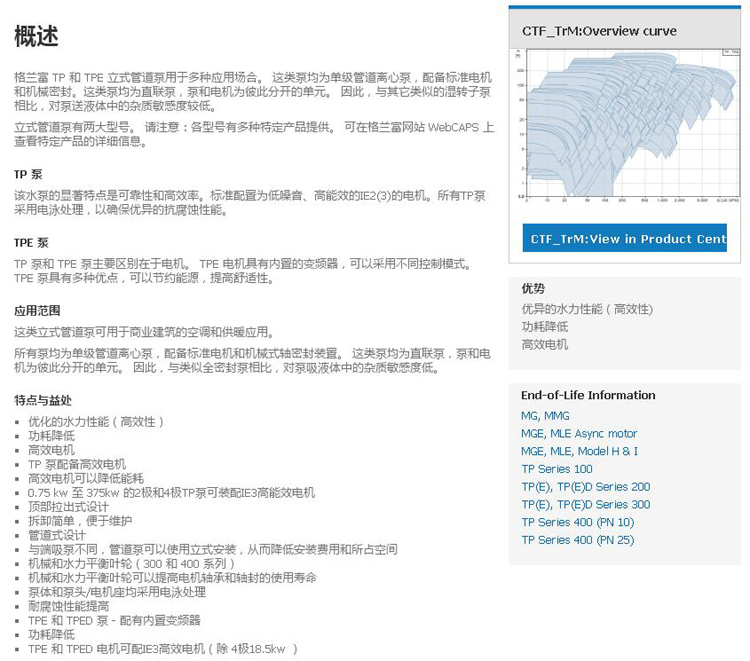Click the bullet 管道式设计
Screen dimensions: 750x661
coord(57,535)
